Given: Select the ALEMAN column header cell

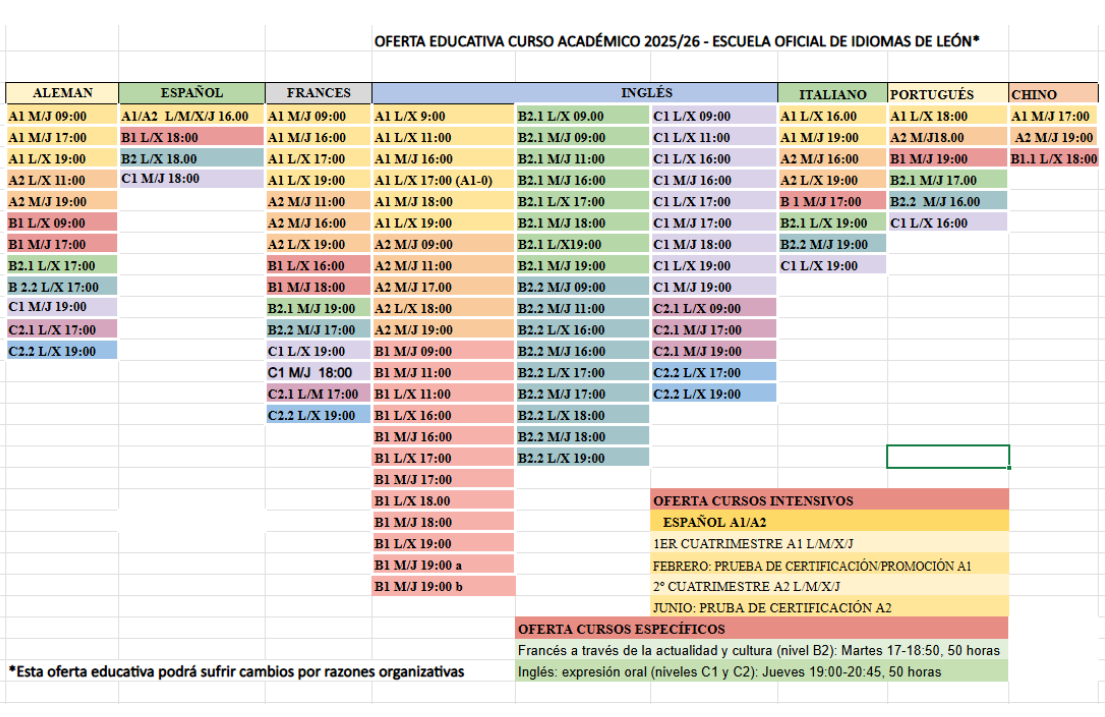Looking at the screenshot, I should click(x=62, y=93).
